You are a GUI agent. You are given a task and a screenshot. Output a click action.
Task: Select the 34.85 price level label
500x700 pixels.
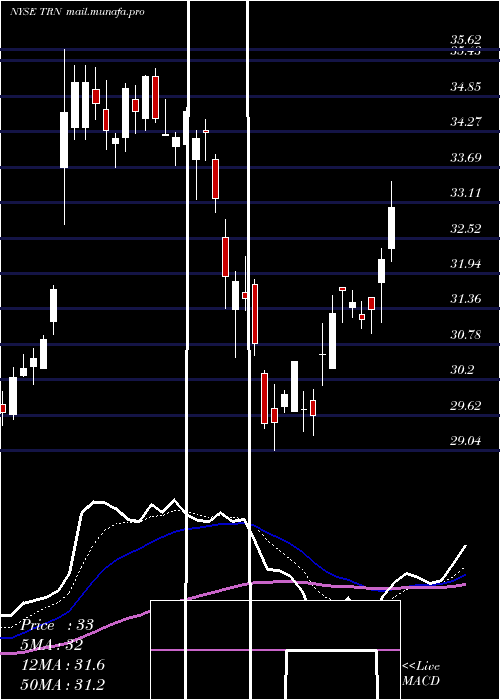coord(466,86)
